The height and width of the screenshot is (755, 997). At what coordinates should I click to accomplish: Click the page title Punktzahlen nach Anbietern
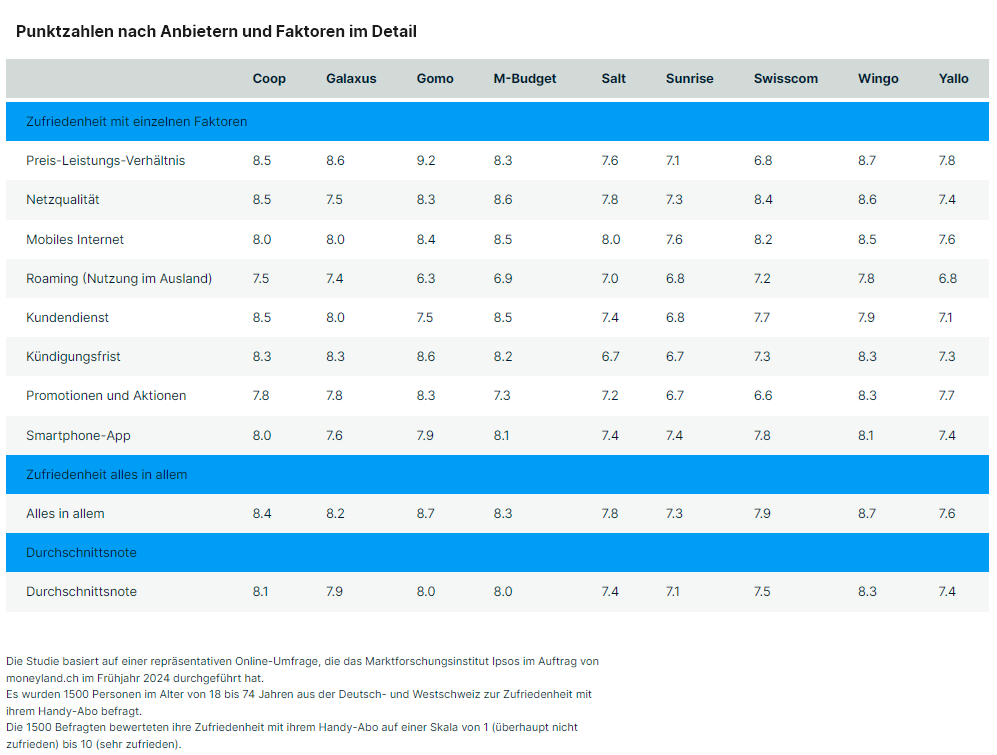(216, 31)
